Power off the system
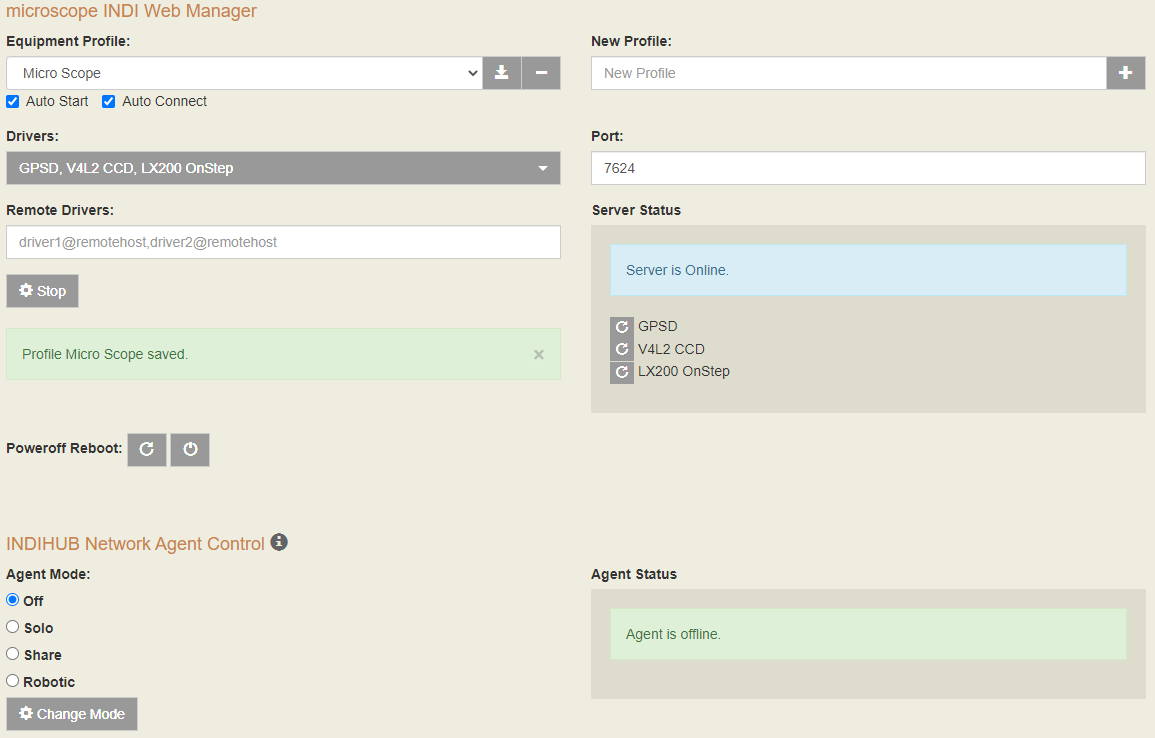 coord(190,450)
